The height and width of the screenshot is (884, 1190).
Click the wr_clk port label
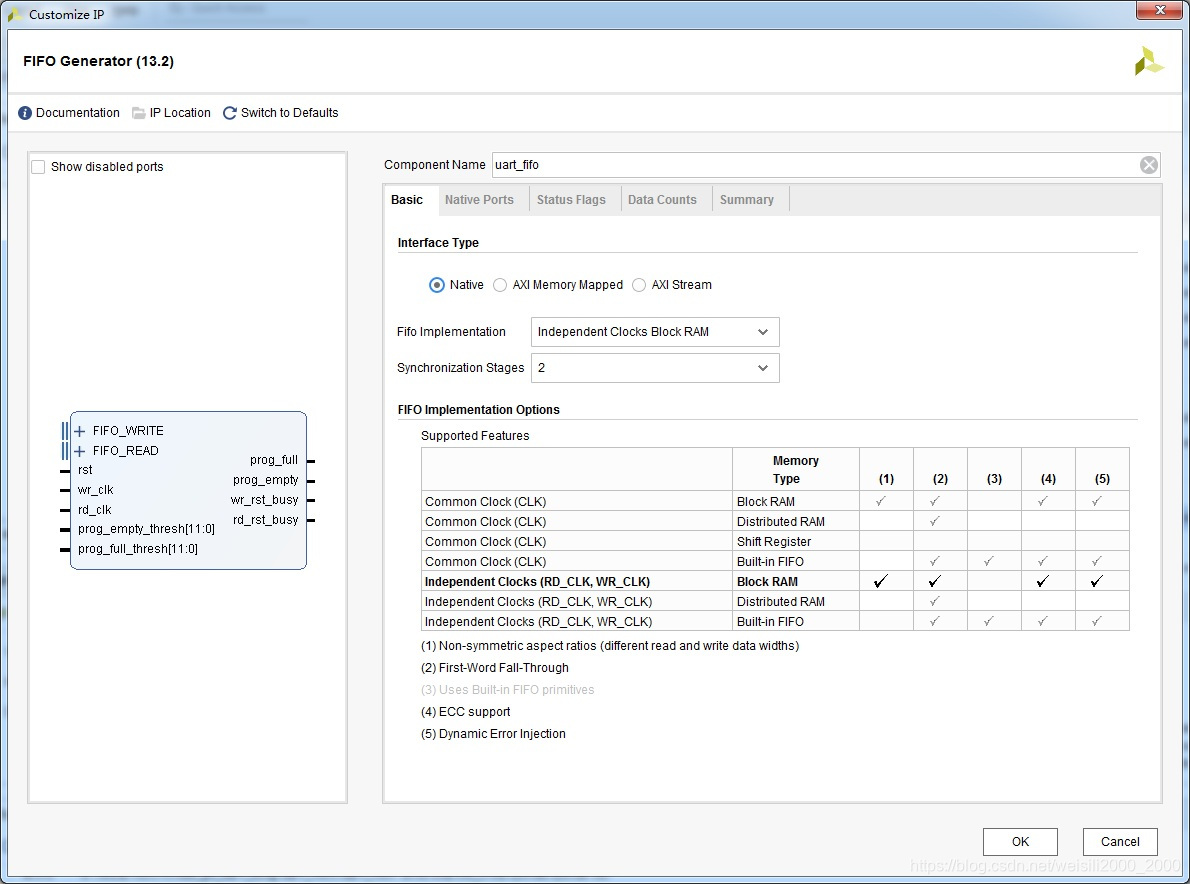[x=95, y=490]
